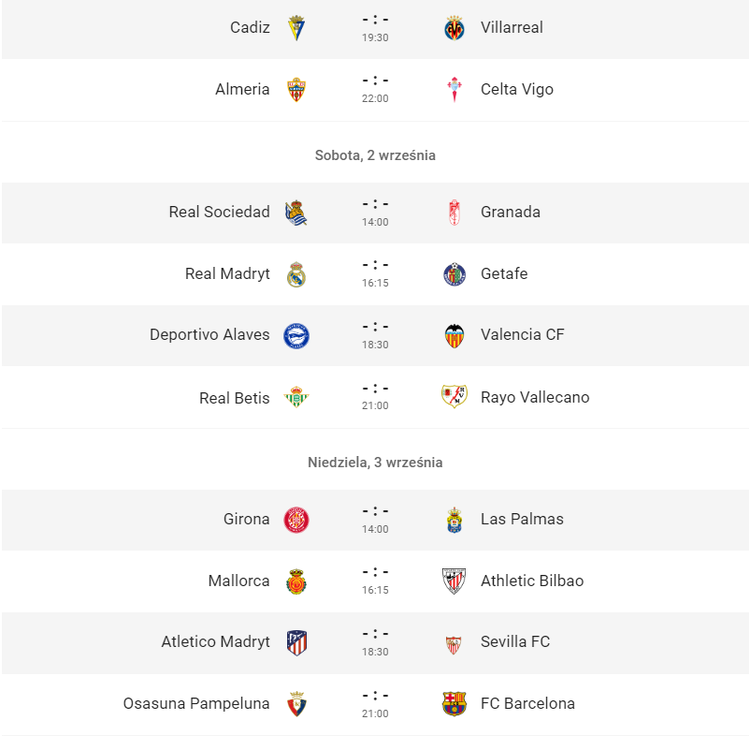
Task: Click the Real Madryt club badge
Action: click(x=296, y=274)
